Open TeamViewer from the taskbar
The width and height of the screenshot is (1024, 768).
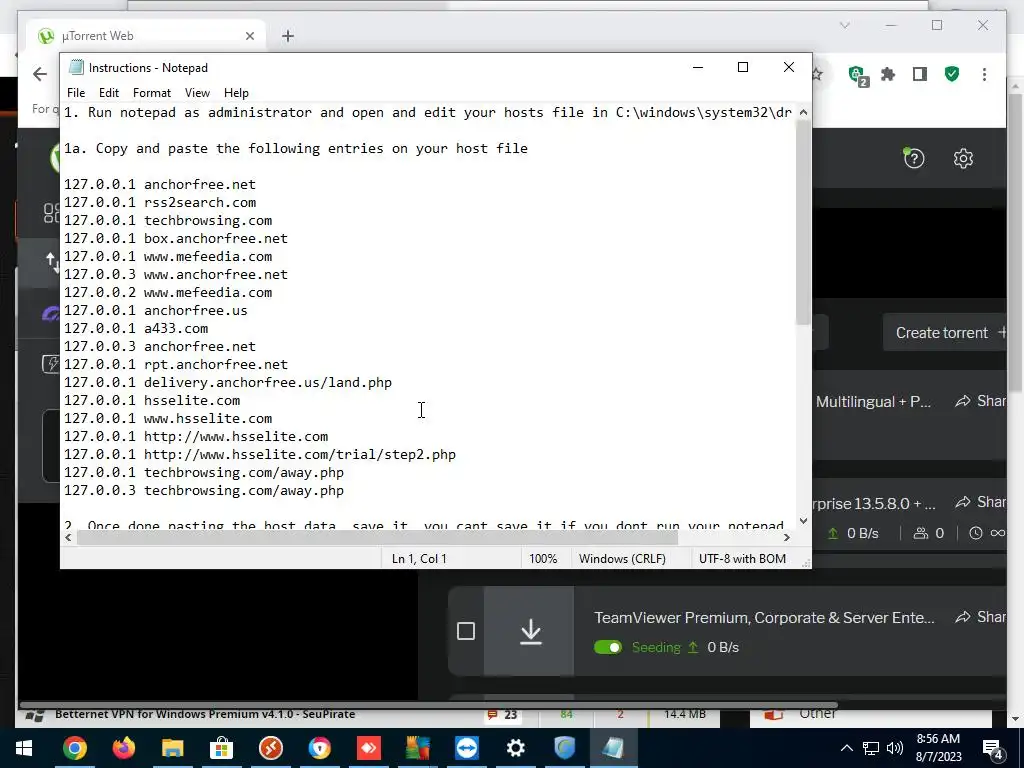click(x=466, y=748)
